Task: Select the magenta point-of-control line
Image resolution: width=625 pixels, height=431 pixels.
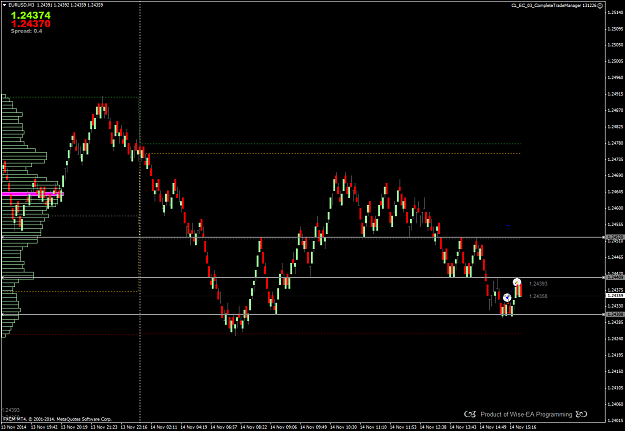Action: (33, 194)
